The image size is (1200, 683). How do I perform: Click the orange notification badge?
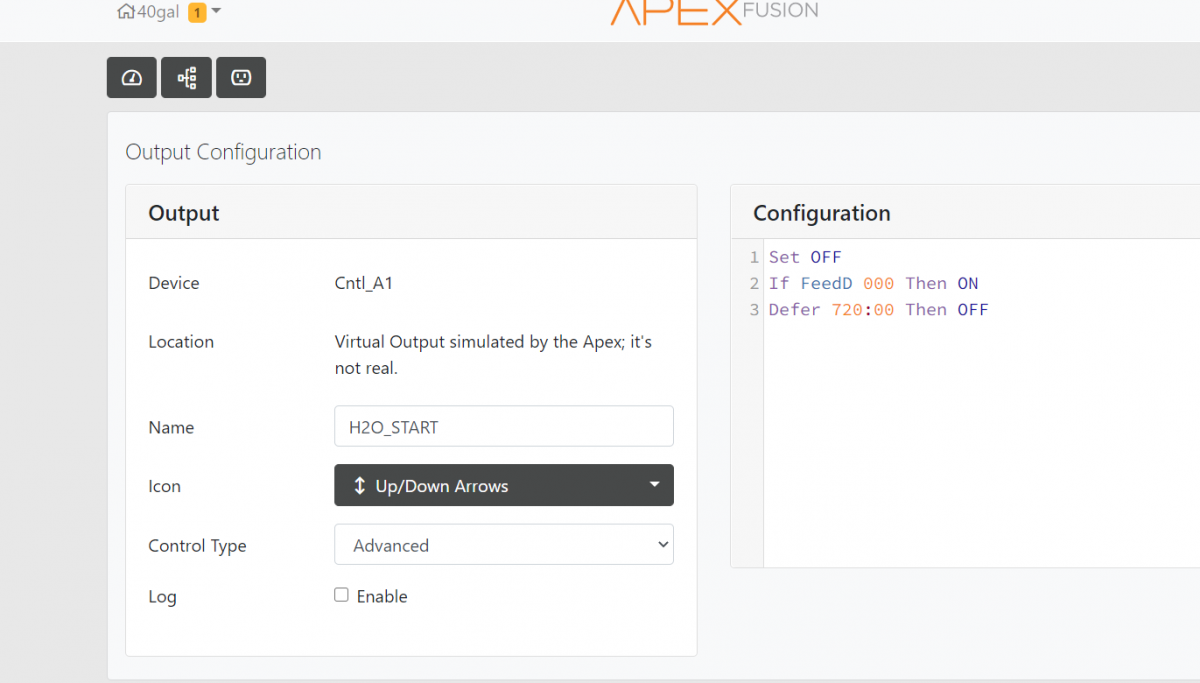[197, 12]
